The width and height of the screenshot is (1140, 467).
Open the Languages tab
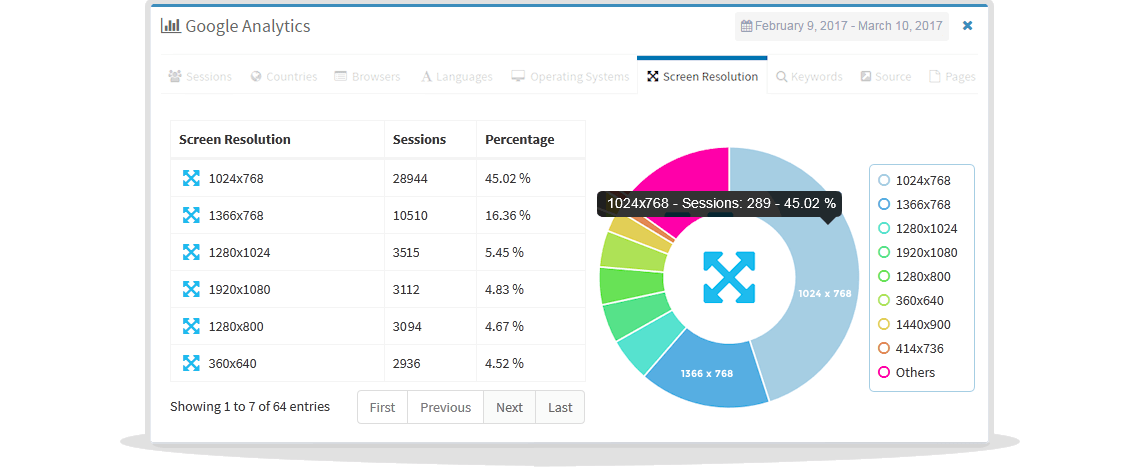click(x=457, y=76)
